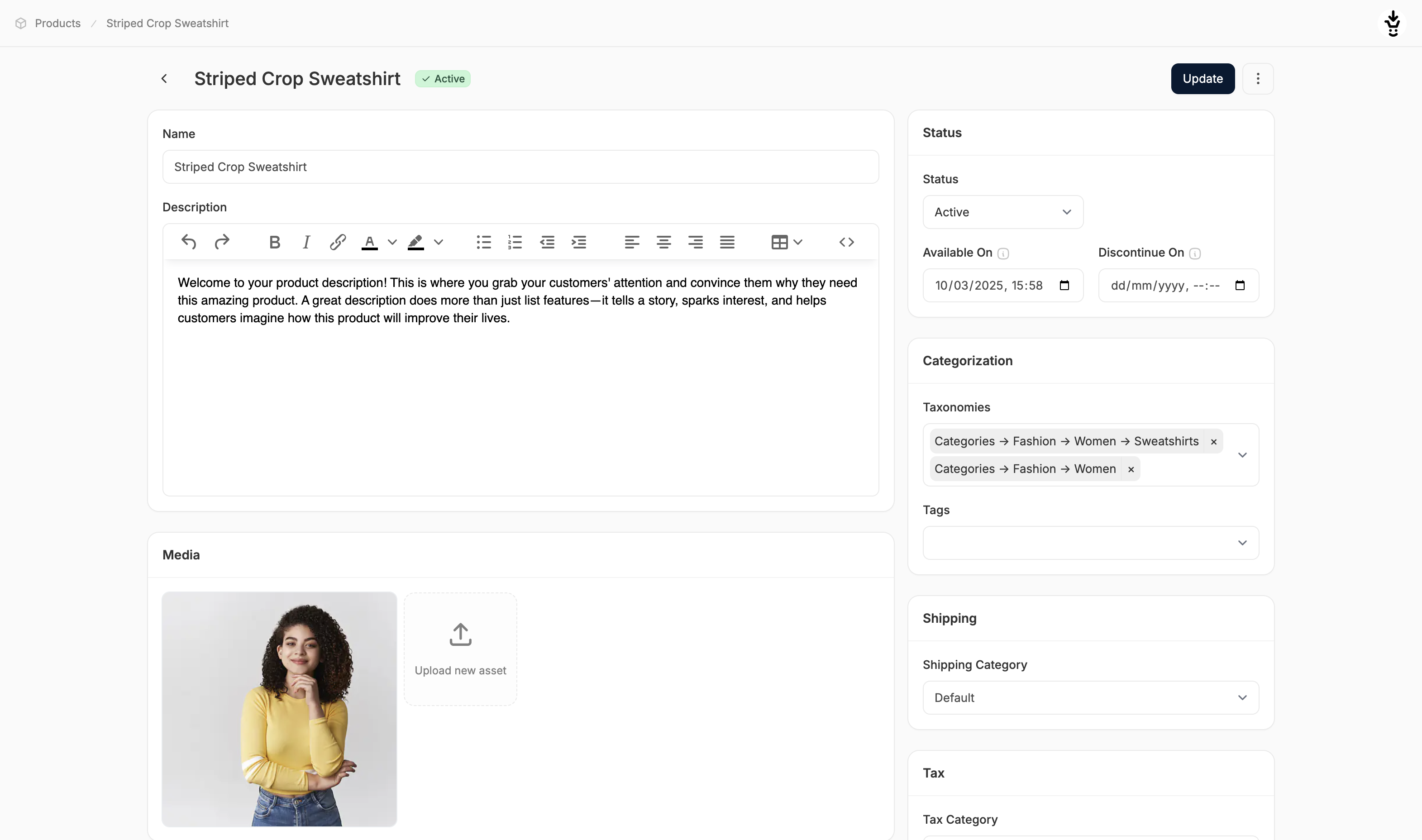Image resolution: width=1422 pixels, height=840 pixels.
Task: Open the Active status dropdown
Action: (x=1003, y=212)
